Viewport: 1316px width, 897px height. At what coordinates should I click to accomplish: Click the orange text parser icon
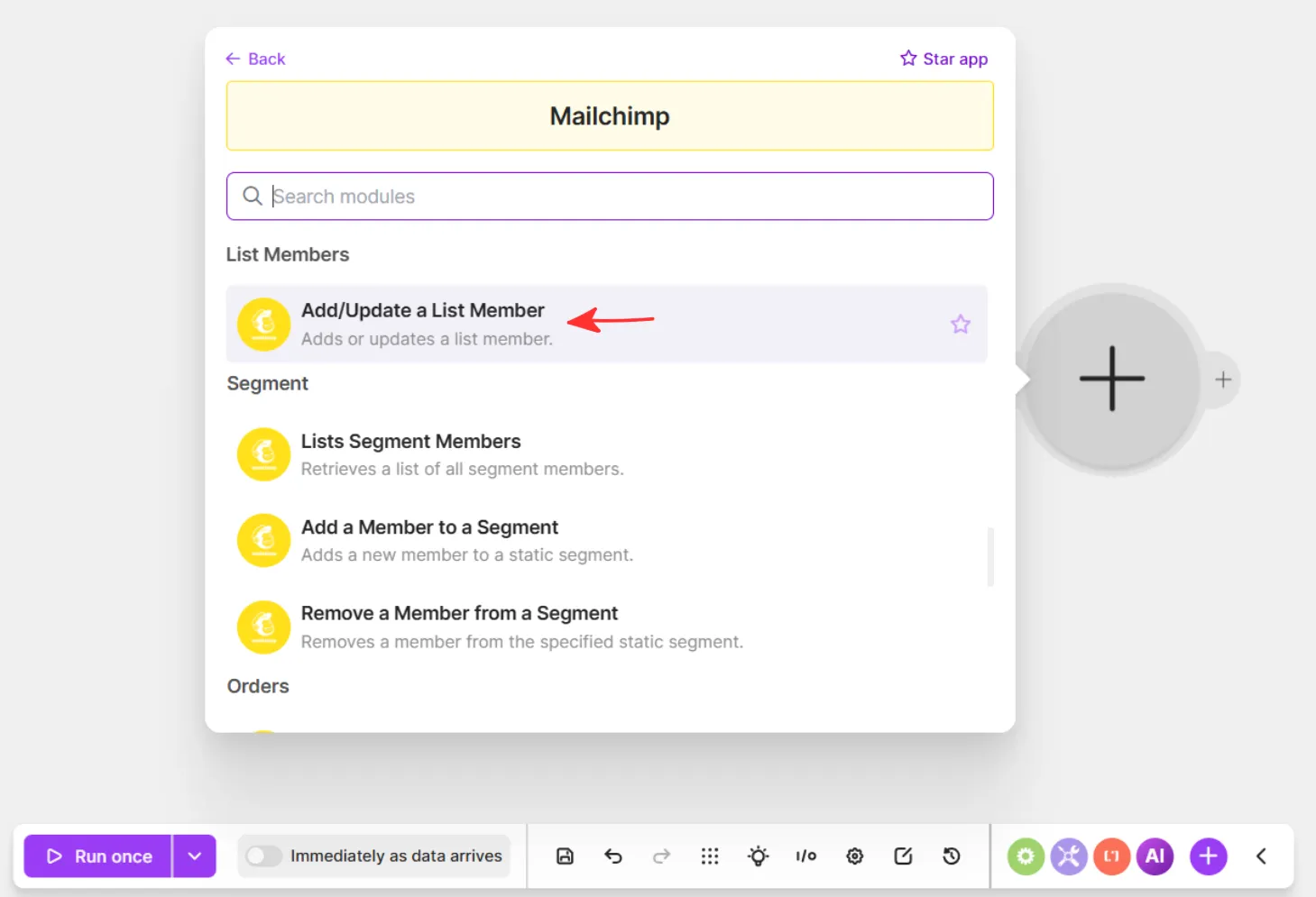click(1112, 856)
